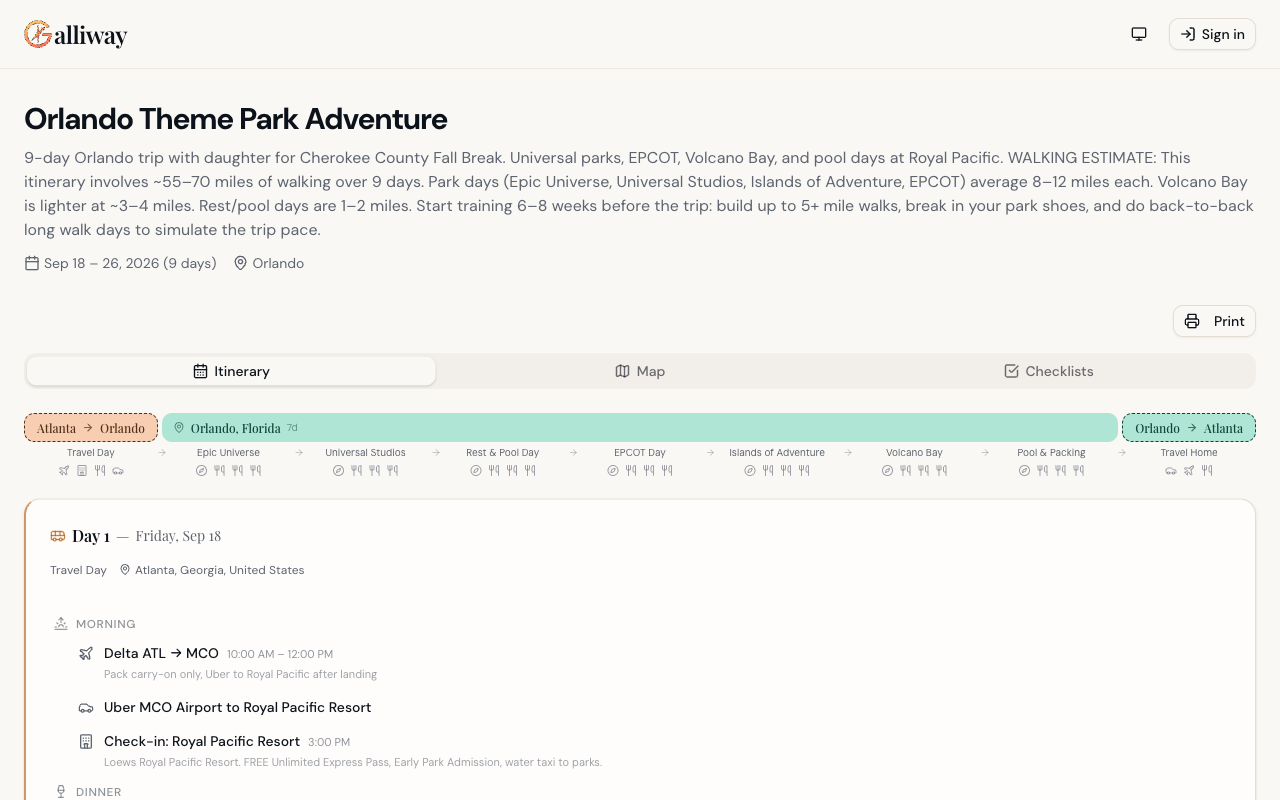Click the plane icon under timeline Travel Day
This screenshot has height=800, width=1280.
[x=64, y=470]
